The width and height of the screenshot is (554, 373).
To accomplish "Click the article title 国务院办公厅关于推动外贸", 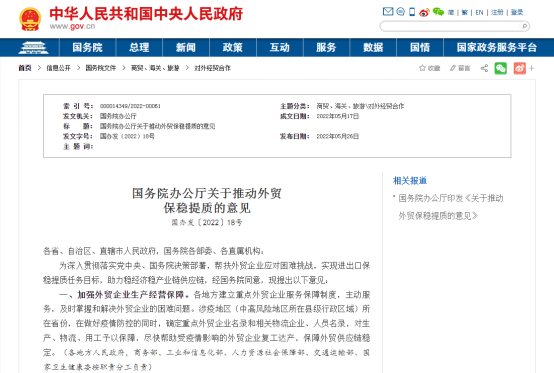I will coord(207,193).
